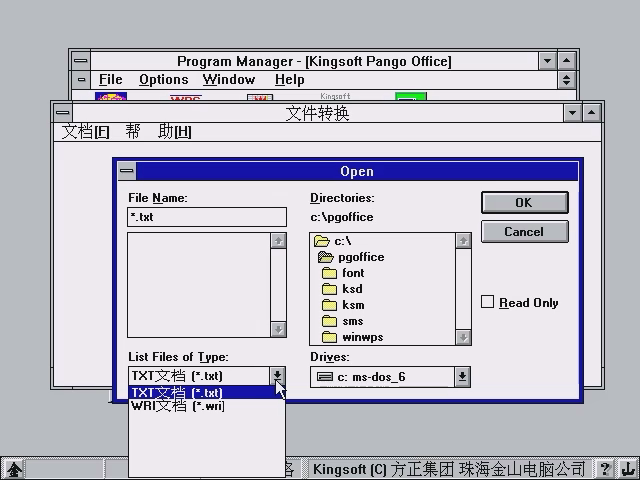640x480 pixels.
Task: Open the c:\ root folder in Directories list
Action: coord(333,241)
